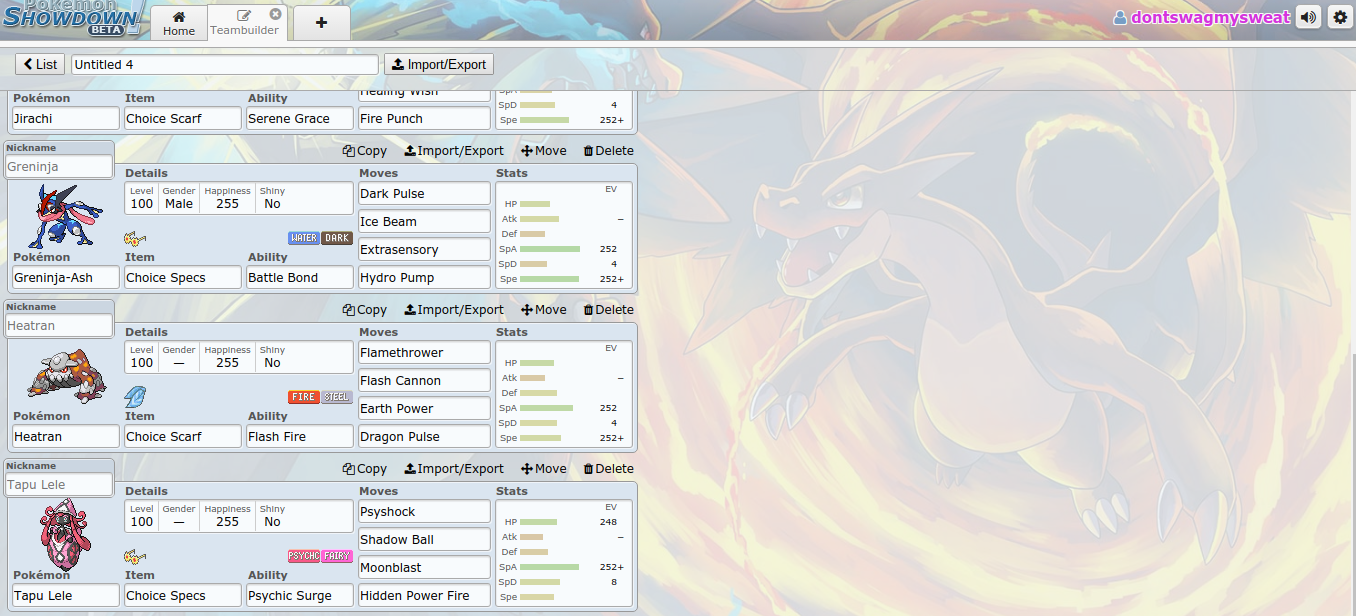Viewport: 1356px width, 616px height.
Task: Edit the Flamethrower move field
Action: pyautogui.click(x=424, y=353)
